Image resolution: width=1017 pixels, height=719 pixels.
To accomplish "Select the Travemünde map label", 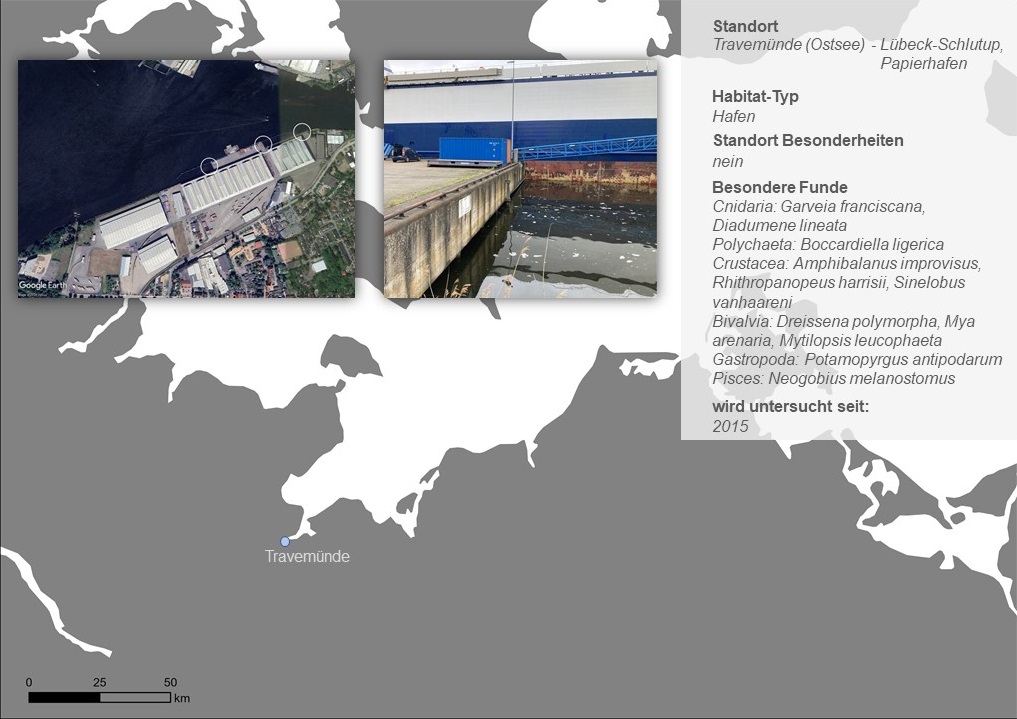I will (307, 557).
